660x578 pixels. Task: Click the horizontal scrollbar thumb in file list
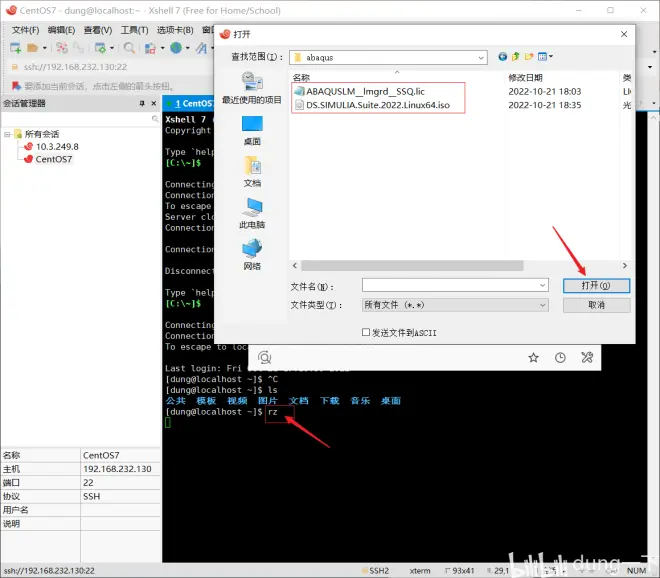pyautogui.click(x=412, y=266)
